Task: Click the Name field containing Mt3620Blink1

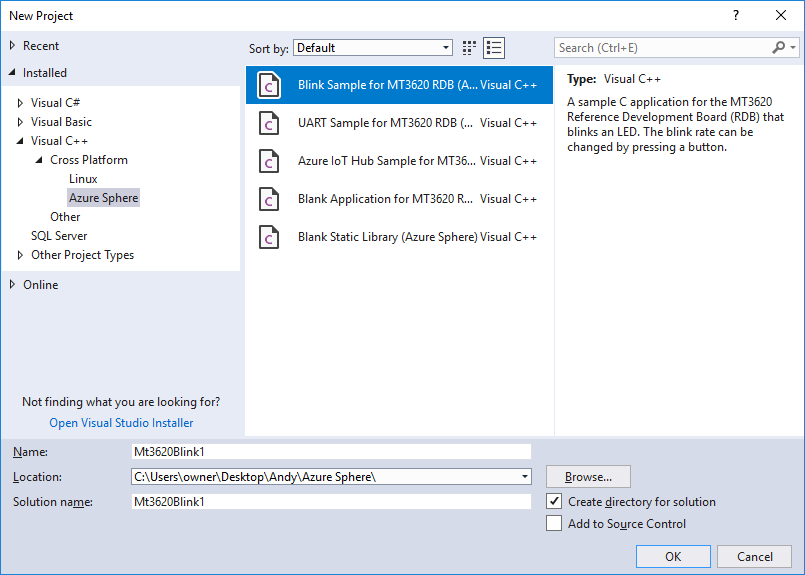Action: click(x=331, y=451)
